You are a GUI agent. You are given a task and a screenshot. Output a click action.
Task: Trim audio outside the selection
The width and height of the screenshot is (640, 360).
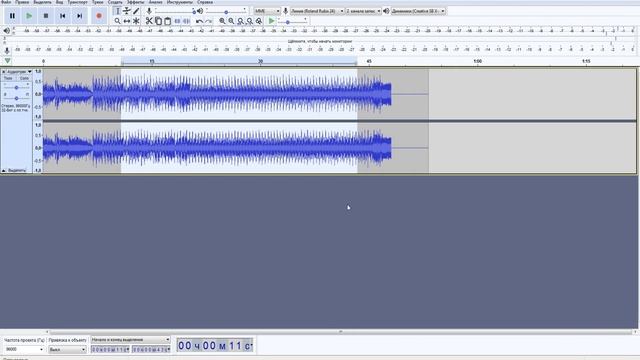(x=177, y=21)
